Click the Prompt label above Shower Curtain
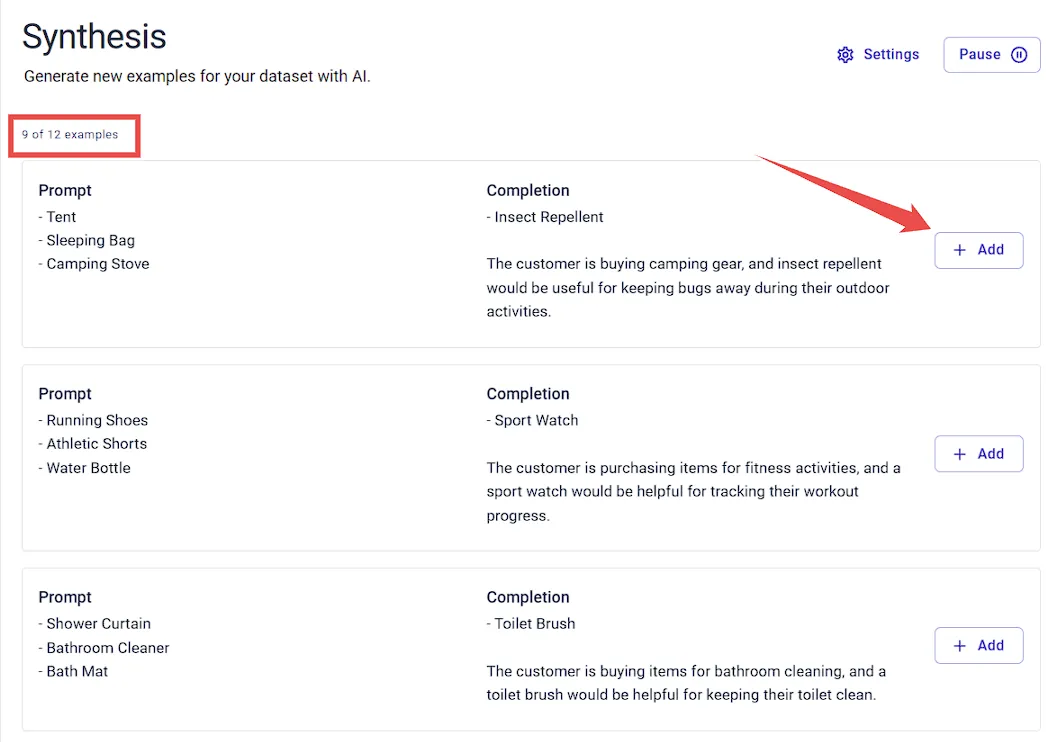 pos(65,598)
